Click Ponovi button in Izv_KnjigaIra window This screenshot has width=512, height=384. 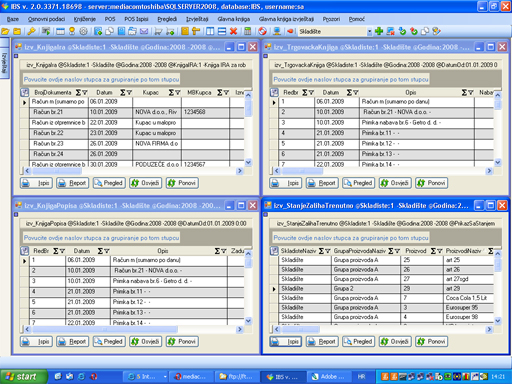click(x=182, y=183)
